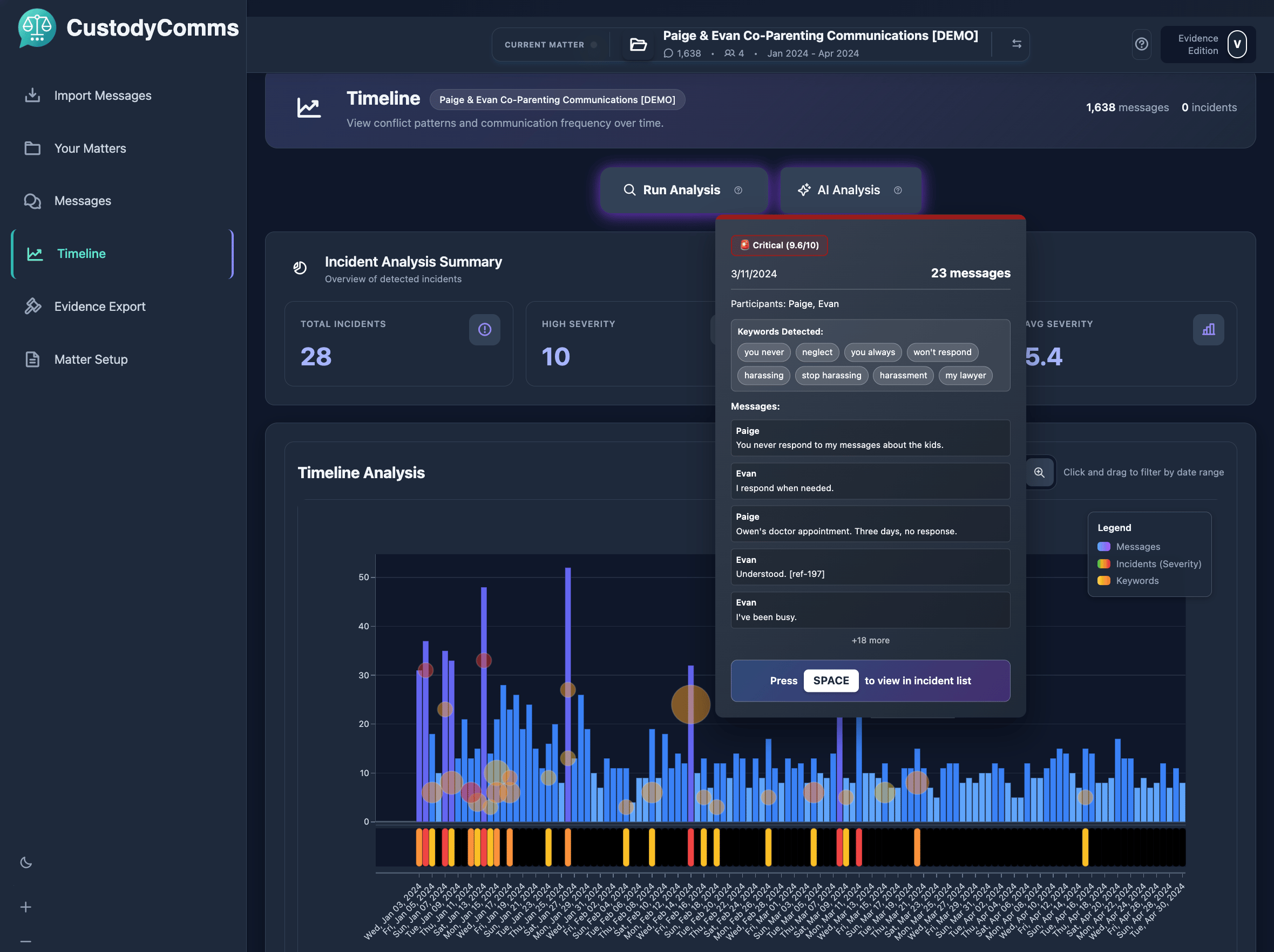Click the 1,638 message count in header

click(682, 53)
